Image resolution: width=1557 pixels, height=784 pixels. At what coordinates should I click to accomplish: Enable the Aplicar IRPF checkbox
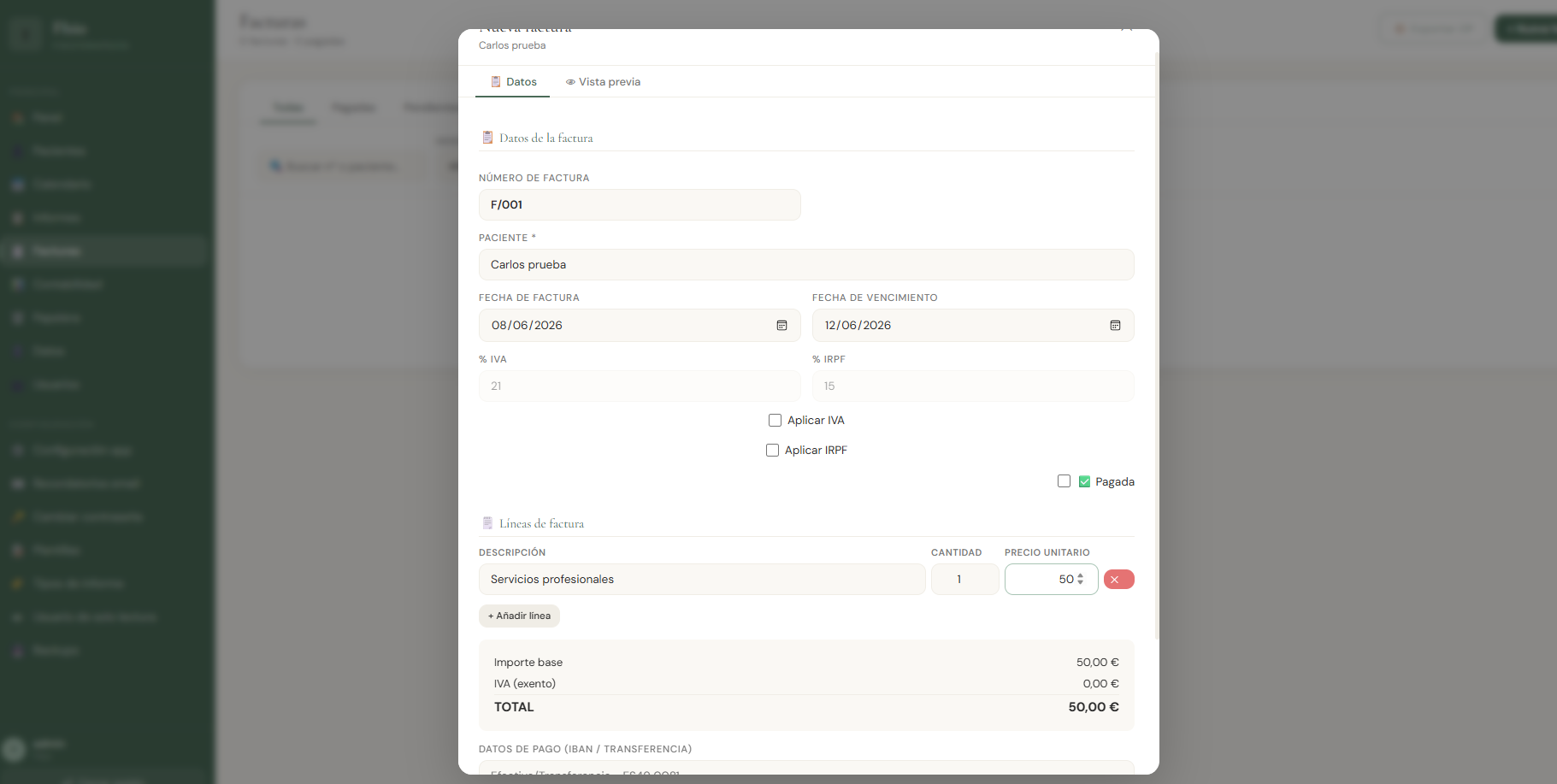click(x=772, y=451)
